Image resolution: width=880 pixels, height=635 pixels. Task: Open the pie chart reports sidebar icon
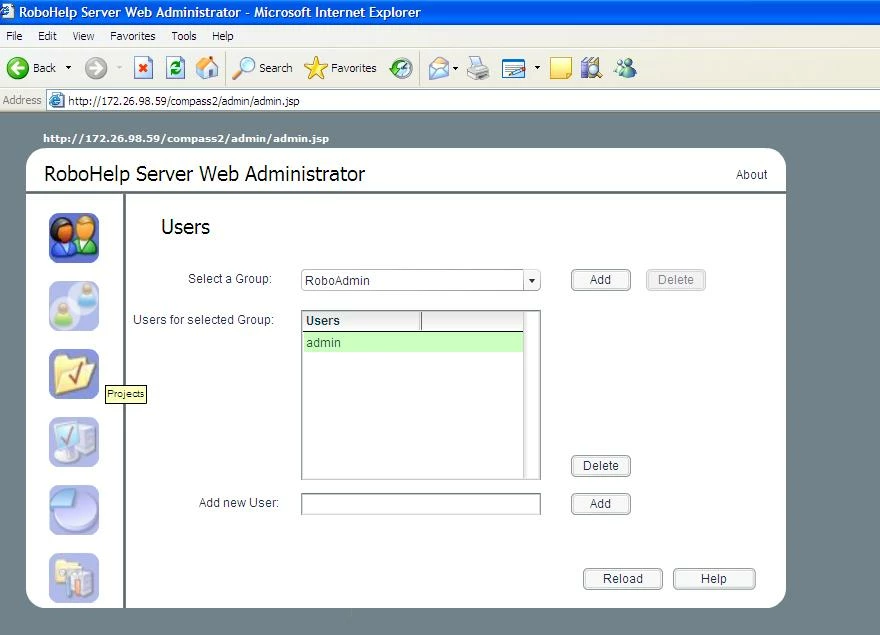(x=74, y=510)
